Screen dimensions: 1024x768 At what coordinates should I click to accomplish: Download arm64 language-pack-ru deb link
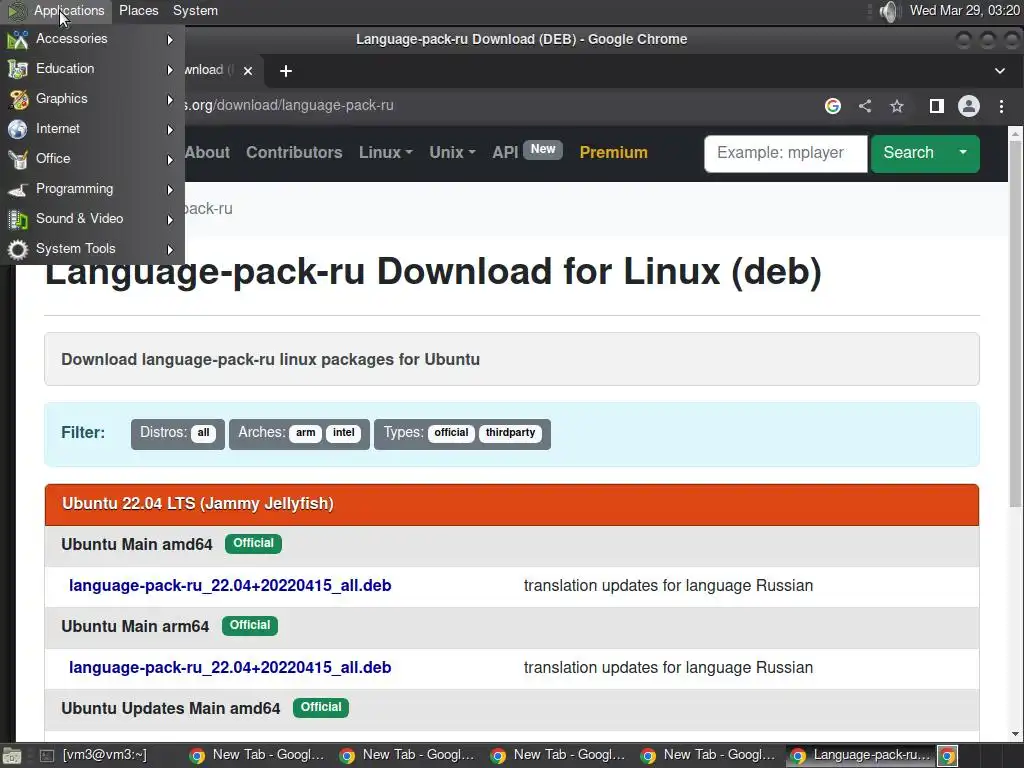[x=230, y=667]
